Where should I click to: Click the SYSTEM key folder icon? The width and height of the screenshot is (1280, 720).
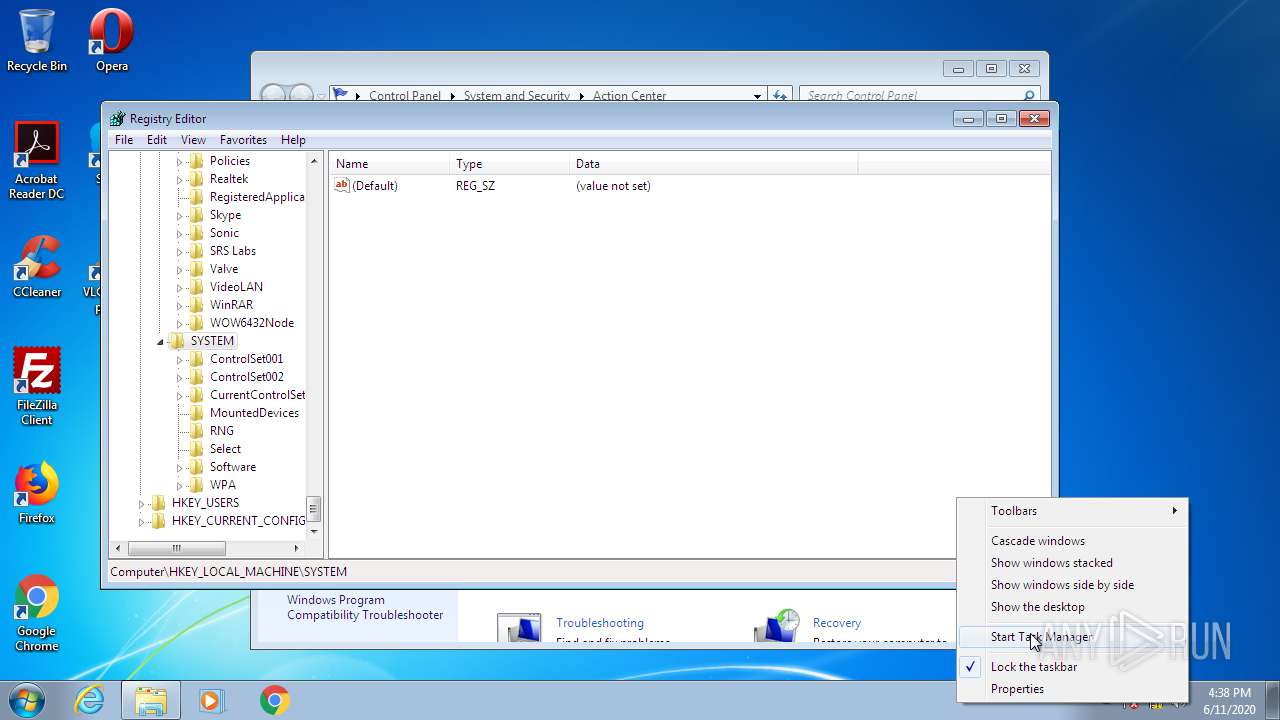point(177,341)
